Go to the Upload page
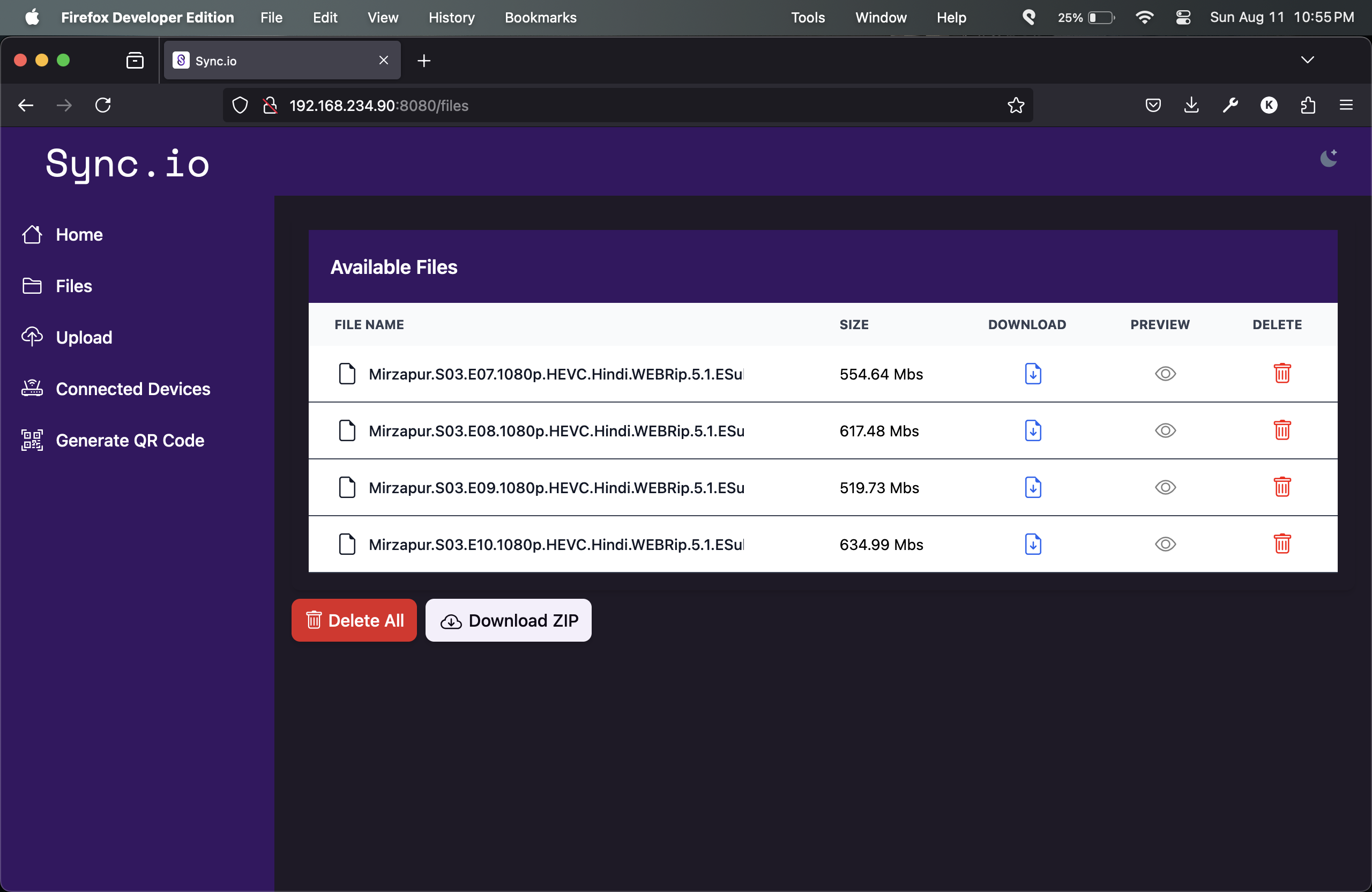This screenshot has height=892, width=1372. [67, 337]
